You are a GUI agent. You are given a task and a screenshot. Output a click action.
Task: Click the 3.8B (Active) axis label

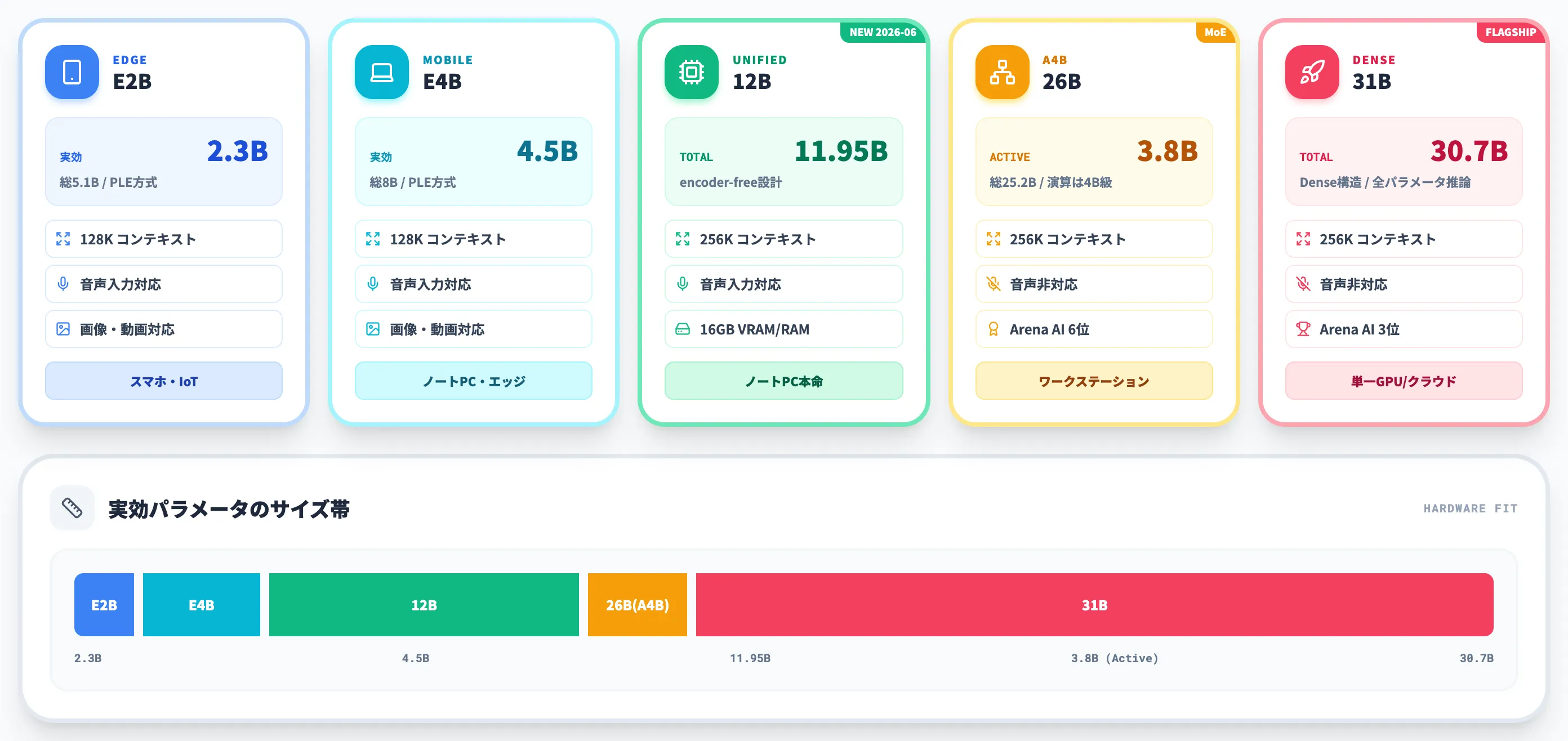(1115, 658)
